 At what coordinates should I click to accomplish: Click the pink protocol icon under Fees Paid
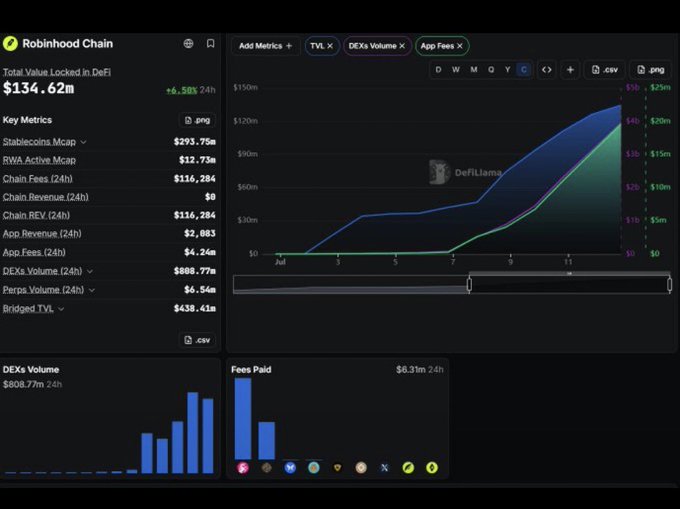pyautogui.click(x=243, y=468)
